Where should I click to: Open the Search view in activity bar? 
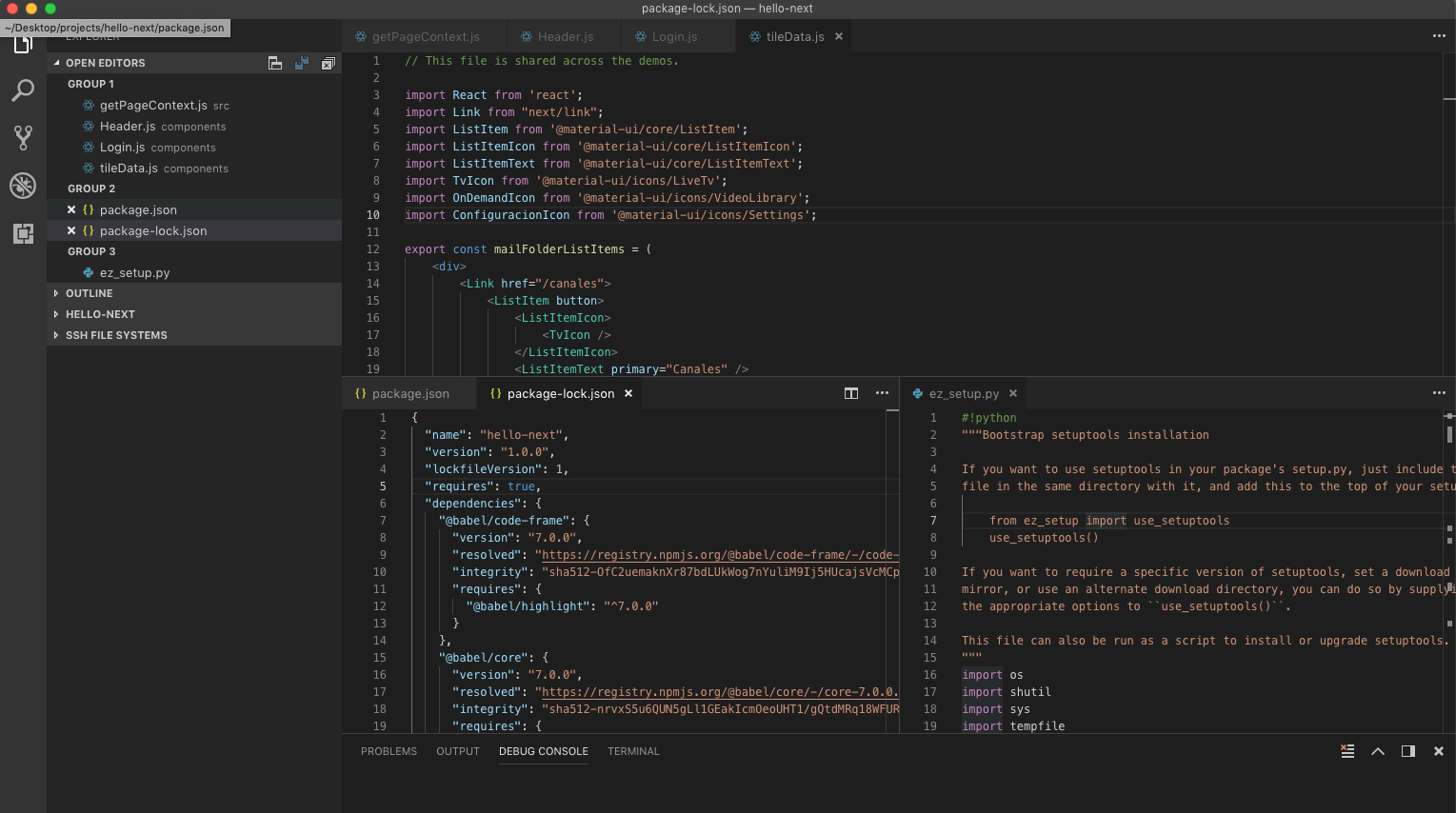coord(23,90)
